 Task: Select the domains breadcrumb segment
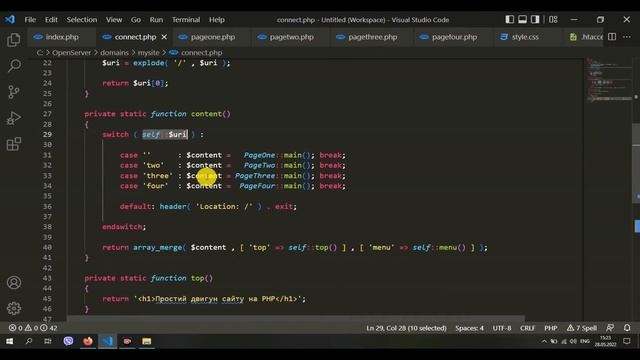pyautogui.click(x=114, y=53)
